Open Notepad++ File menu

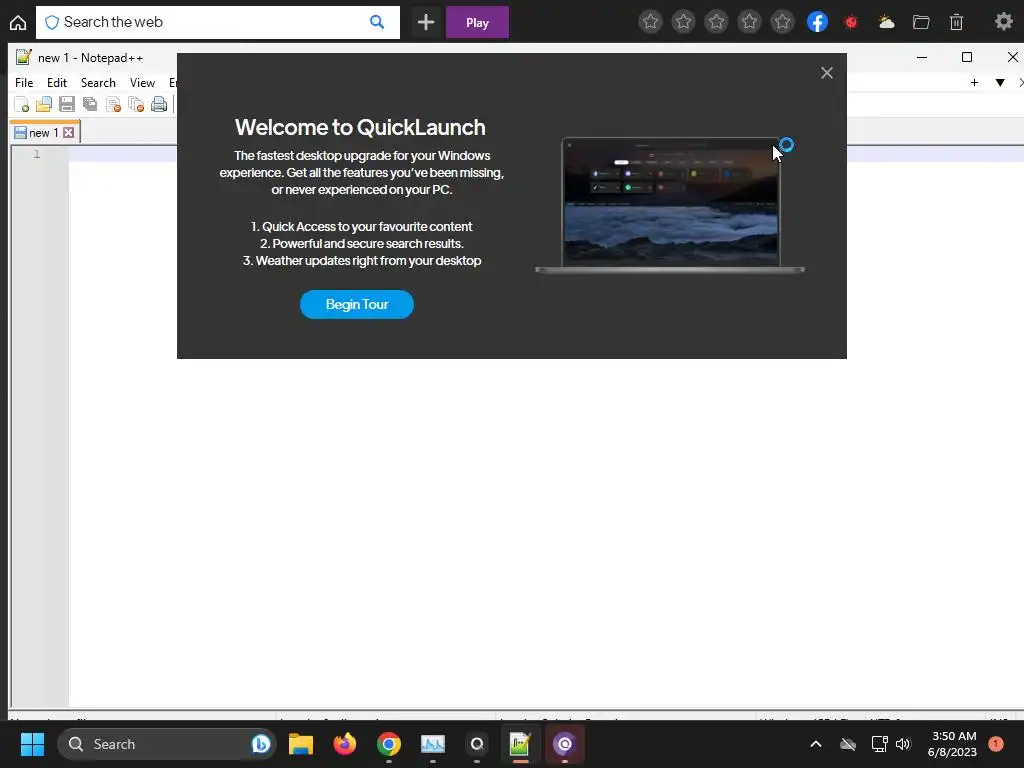point(24,83)
